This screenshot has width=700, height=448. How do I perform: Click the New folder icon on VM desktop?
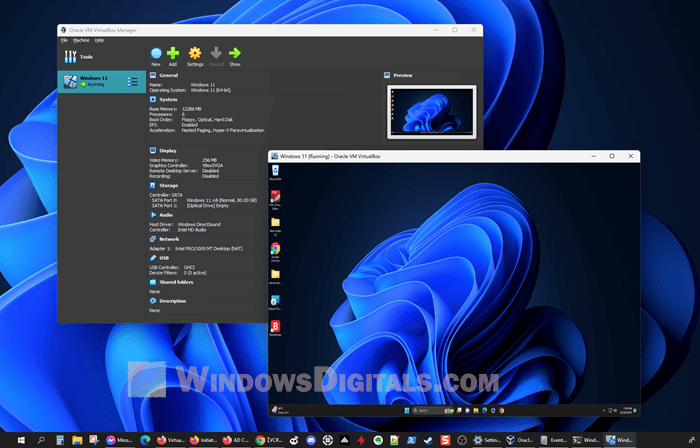(275, 225)
